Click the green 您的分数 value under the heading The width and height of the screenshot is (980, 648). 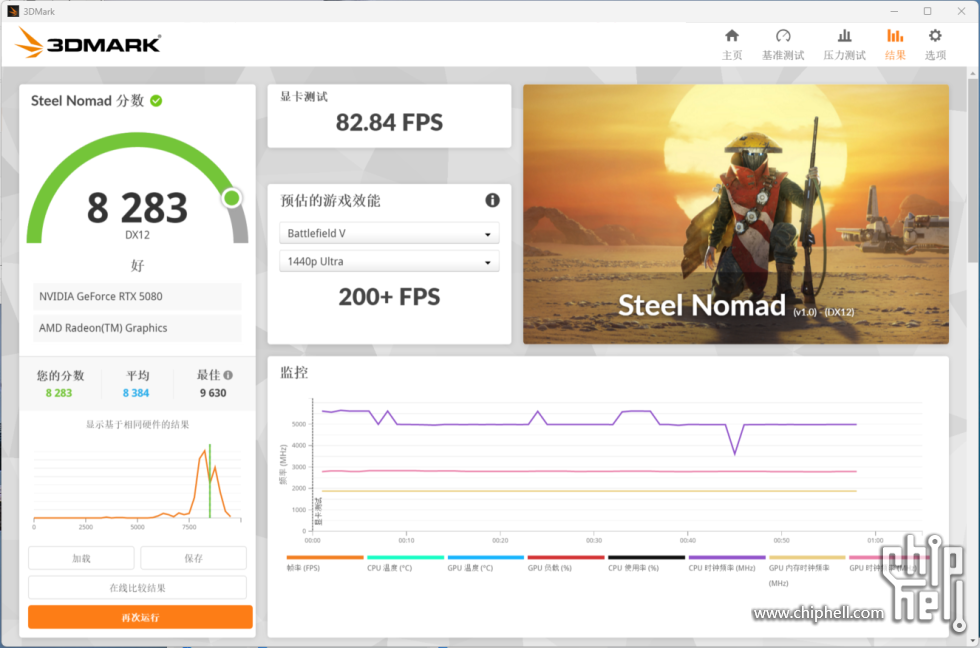point(59,392)
